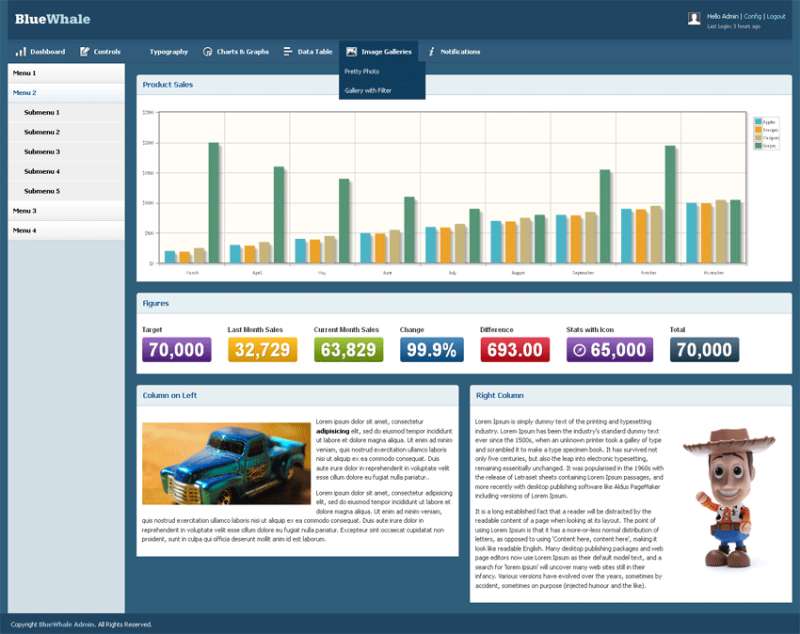Viewport: 800px width, 634px height.
Task: Choose Gallery with Filter menu entry
Action: pos(368,91)
